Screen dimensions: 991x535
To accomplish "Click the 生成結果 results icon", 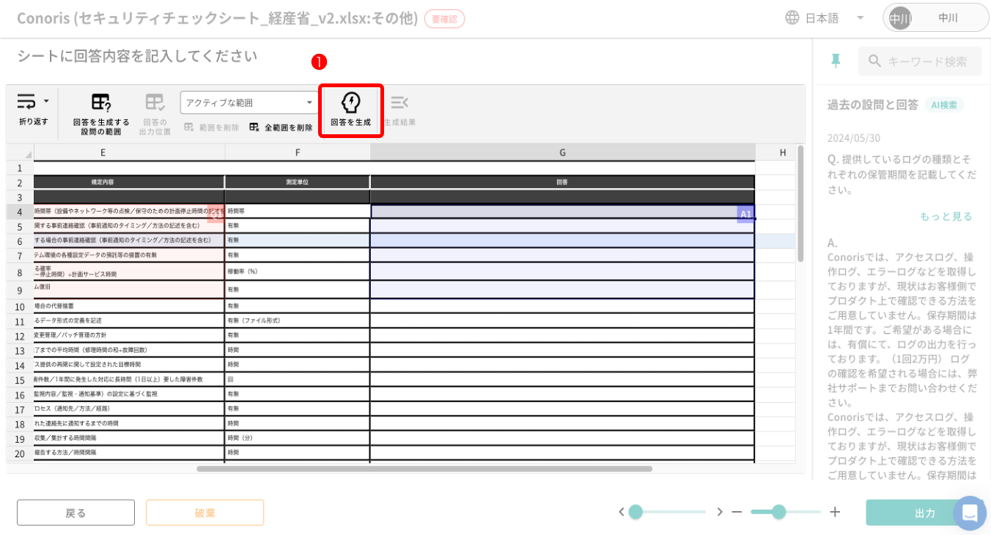I will (399, 102).
